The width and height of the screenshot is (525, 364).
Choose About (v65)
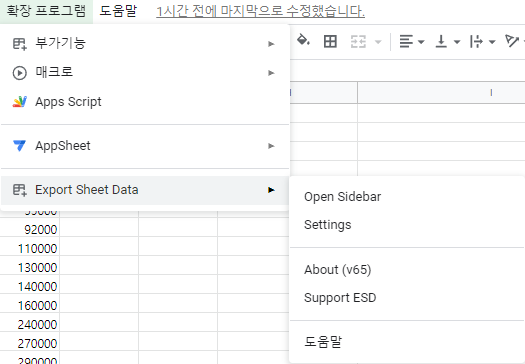[x=407, y=270]
